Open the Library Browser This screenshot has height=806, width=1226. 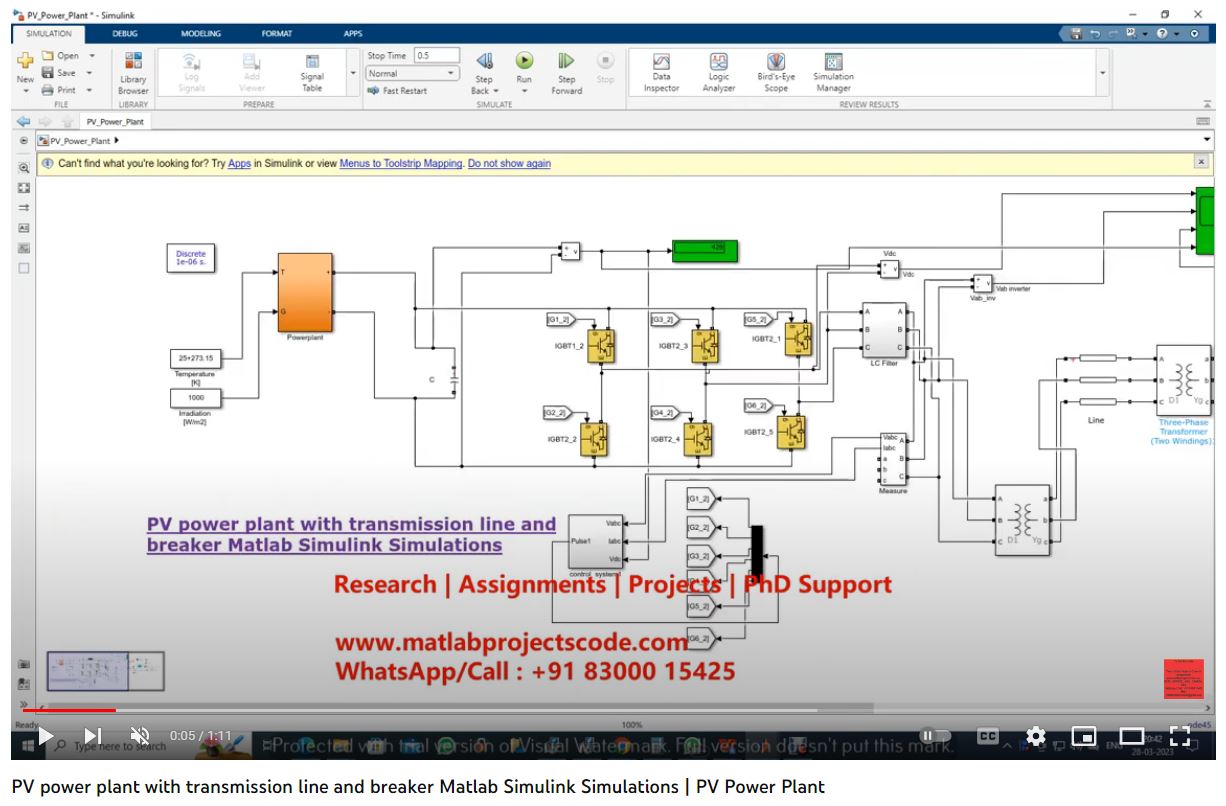(x=133, y=70)
